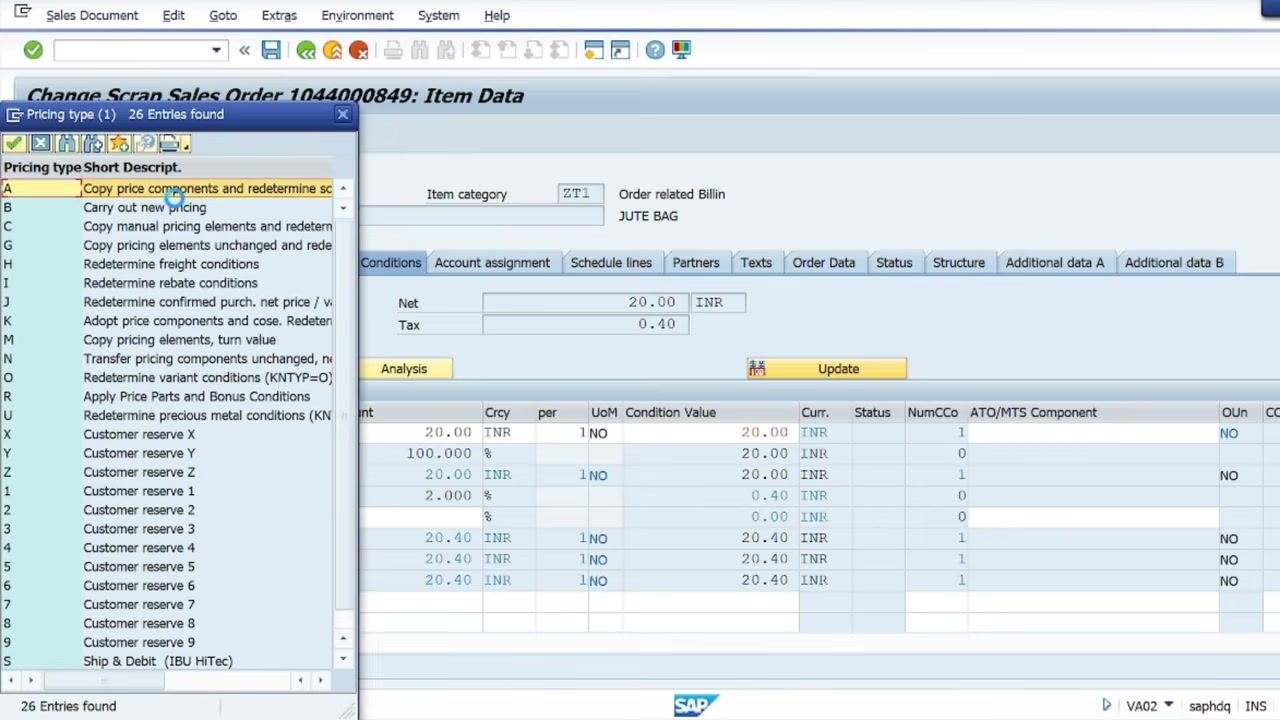Select Redetermine rebate conditions entry
The image size is (1280, 720).
point(167,284)
